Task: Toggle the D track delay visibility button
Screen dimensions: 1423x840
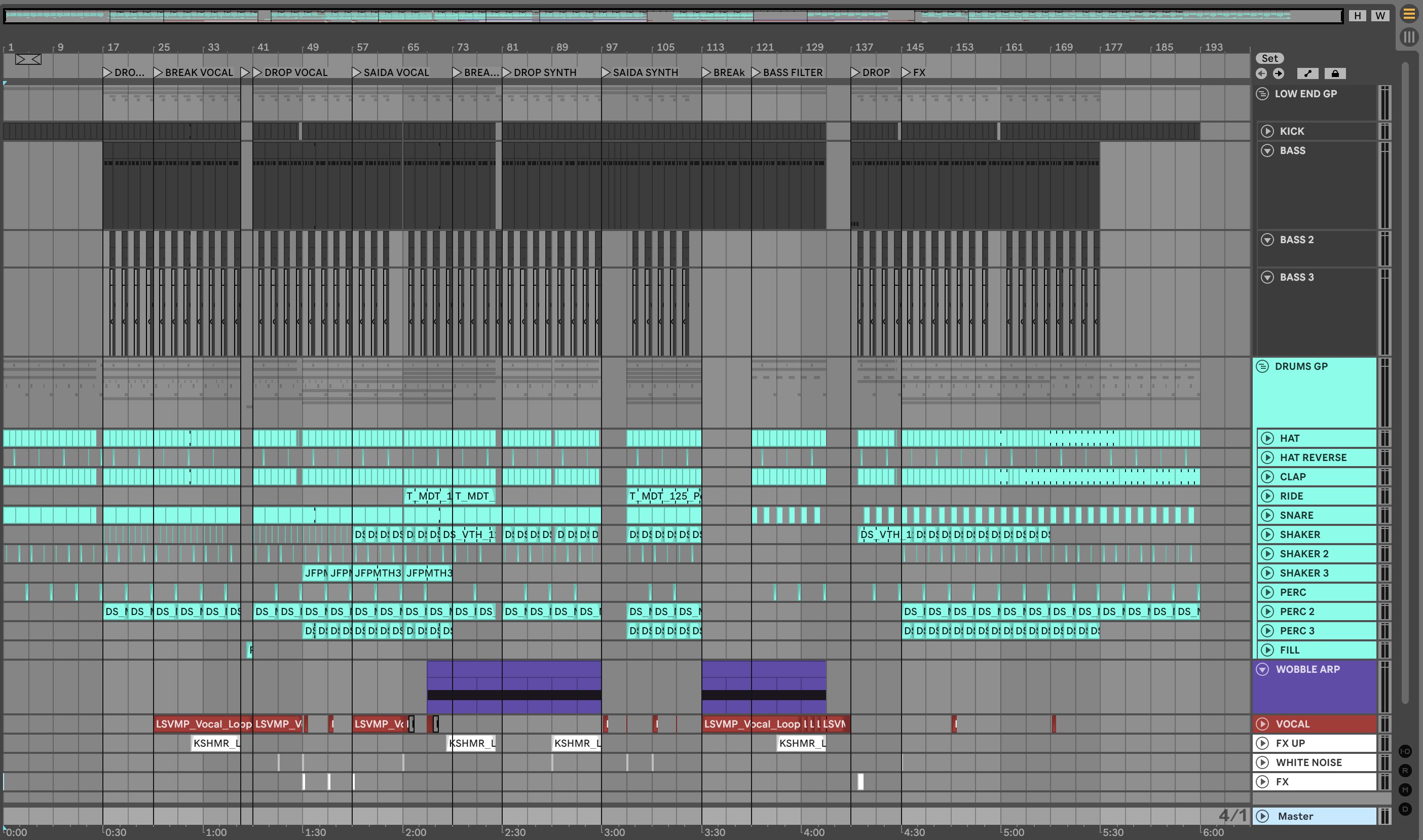Action: [x=1405, y=810]
